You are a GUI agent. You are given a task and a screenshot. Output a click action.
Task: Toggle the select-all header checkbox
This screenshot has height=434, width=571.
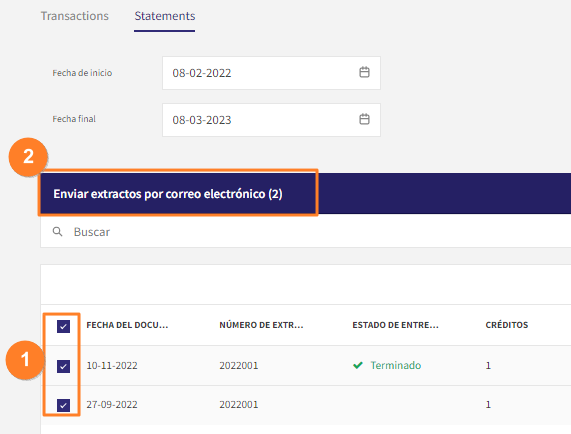click(x=63, y=326)
